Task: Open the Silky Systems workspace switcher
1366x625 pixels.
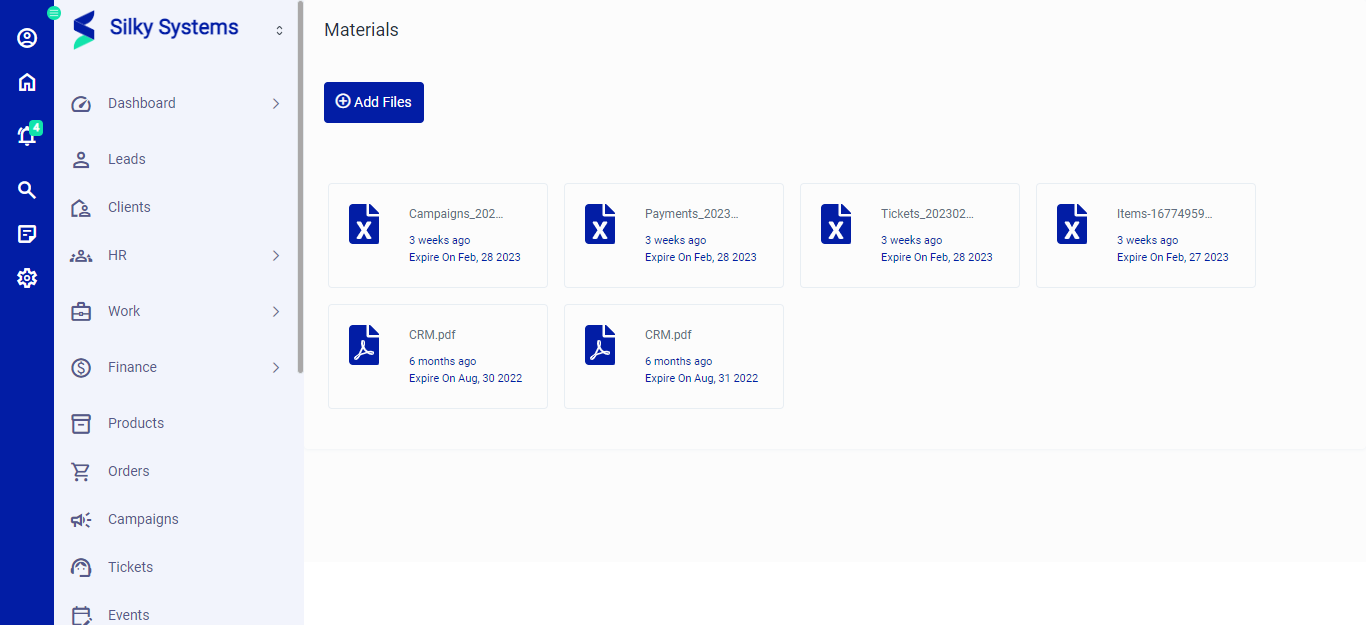Action: click(x=279, y=31)
